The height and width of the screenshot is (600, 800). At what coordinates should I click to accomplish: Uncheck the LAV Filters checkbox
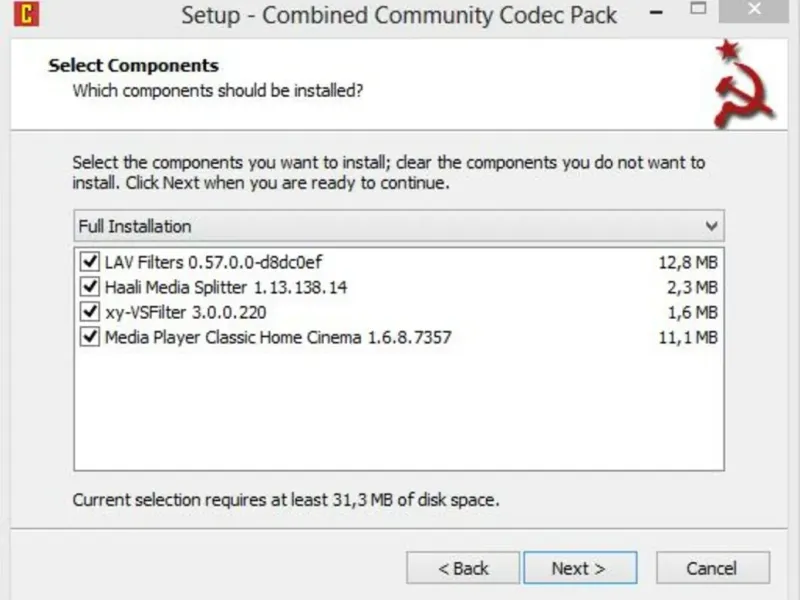[x=90, y=263]
